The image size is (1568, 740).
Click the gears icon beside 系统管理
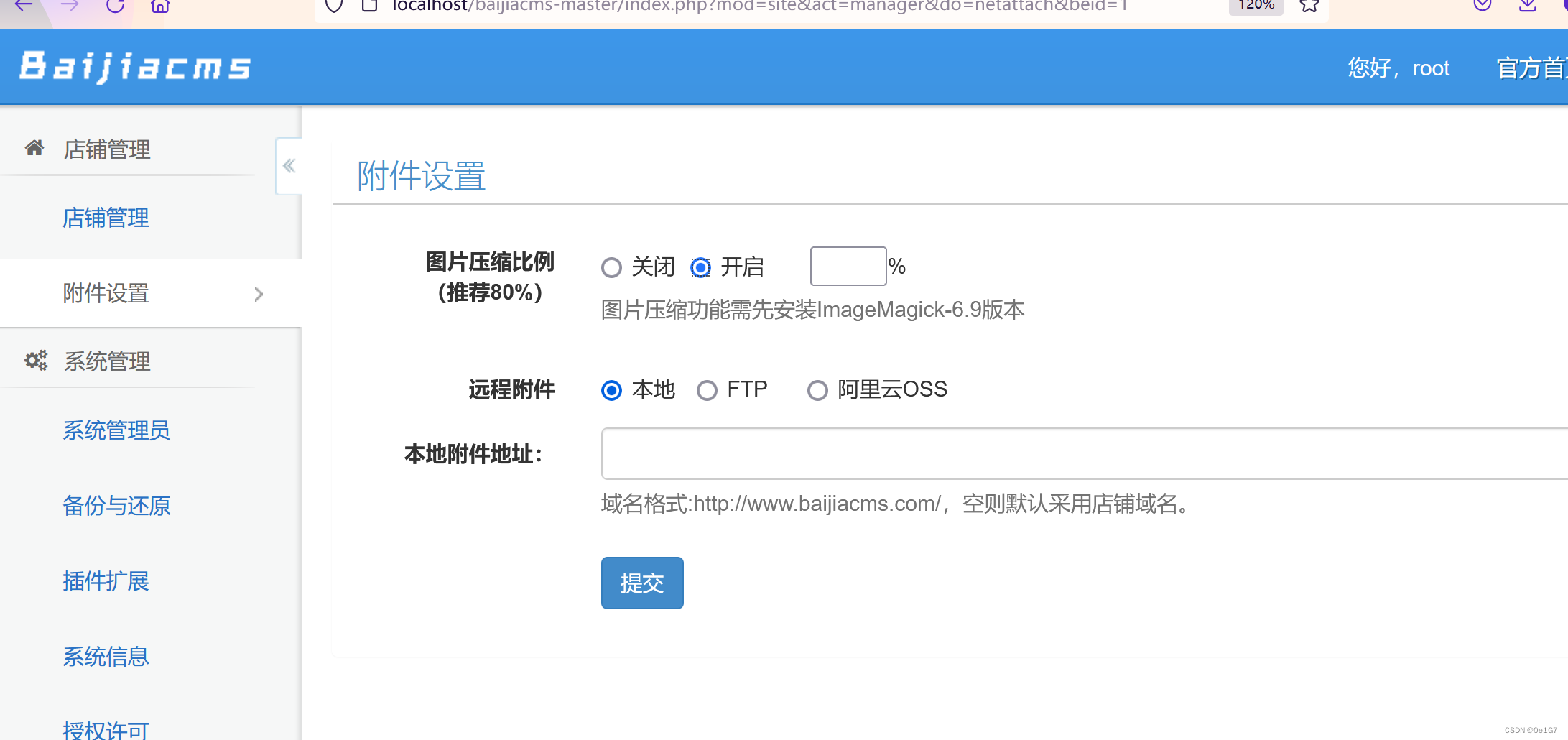pyautogui.click(x=36, y=360)
